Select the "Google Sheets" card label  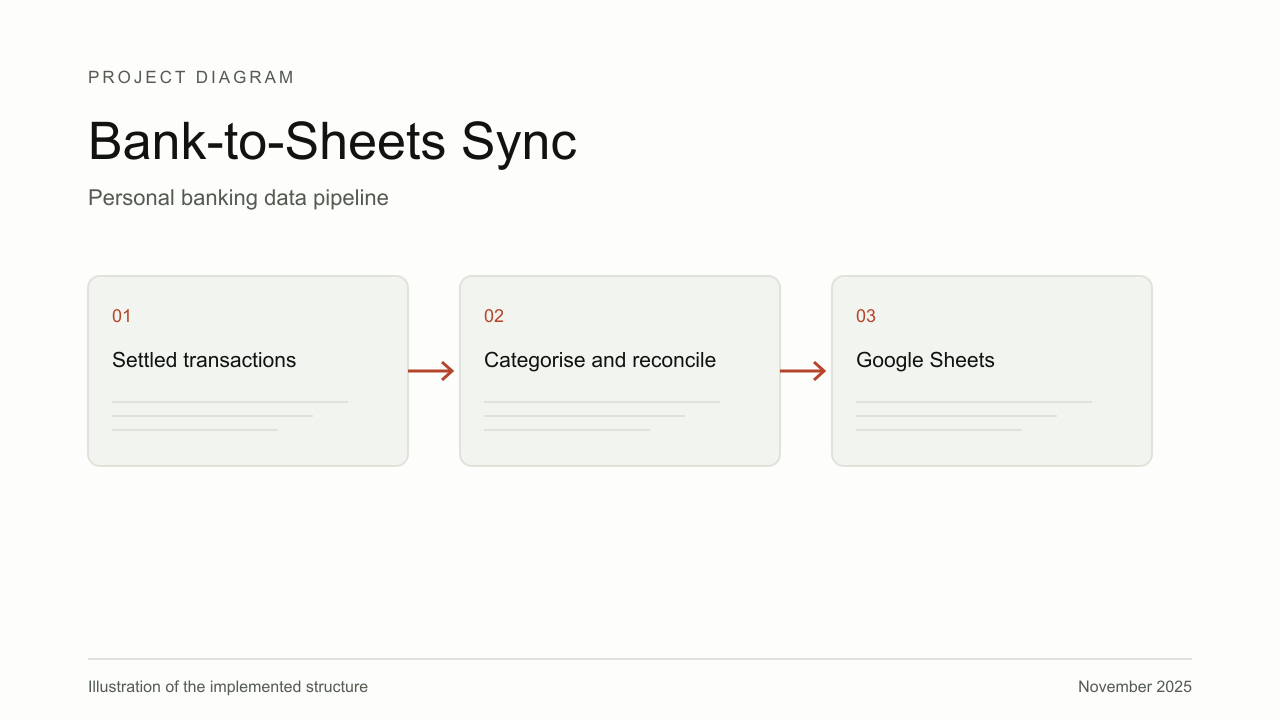click(x=925, y=360)
